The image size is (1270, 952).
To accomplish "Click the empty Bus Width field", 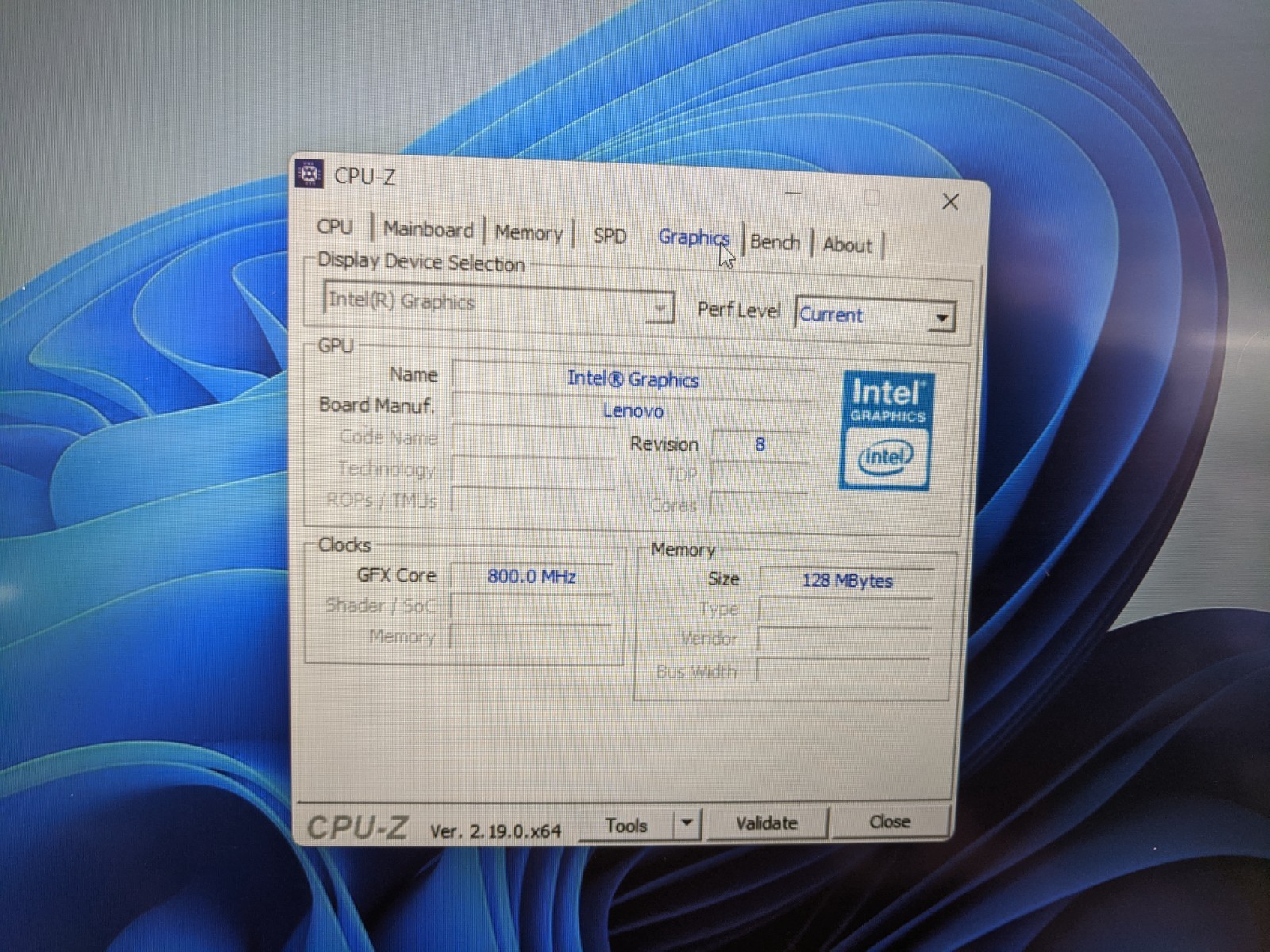I will click(843, 670).
